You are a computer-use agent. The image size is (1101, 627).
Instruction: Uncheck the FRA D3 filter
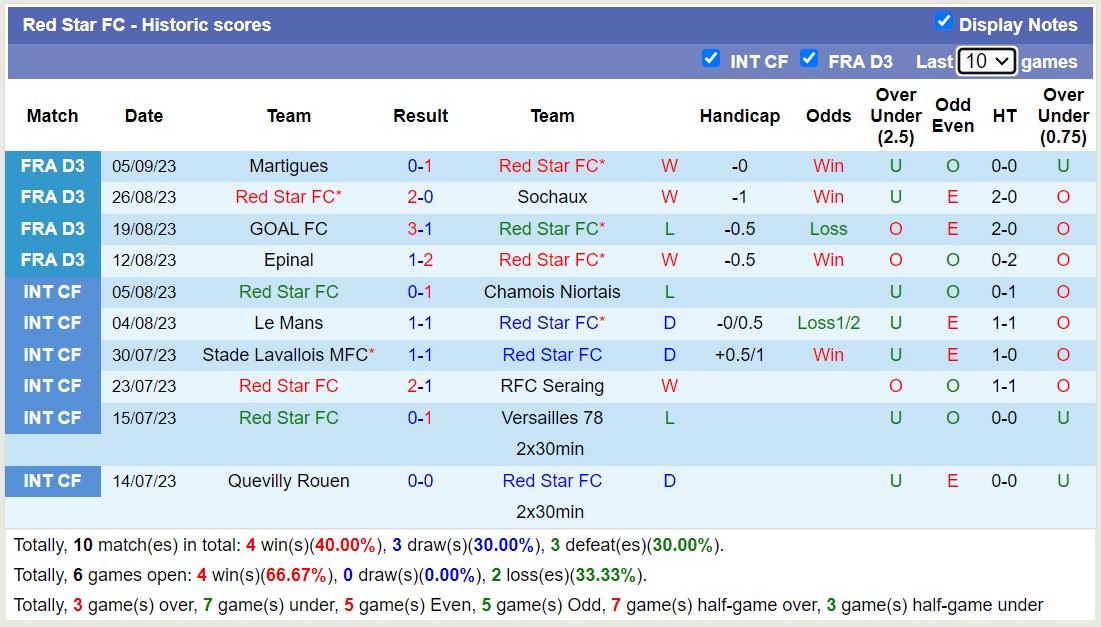[809, 59]
